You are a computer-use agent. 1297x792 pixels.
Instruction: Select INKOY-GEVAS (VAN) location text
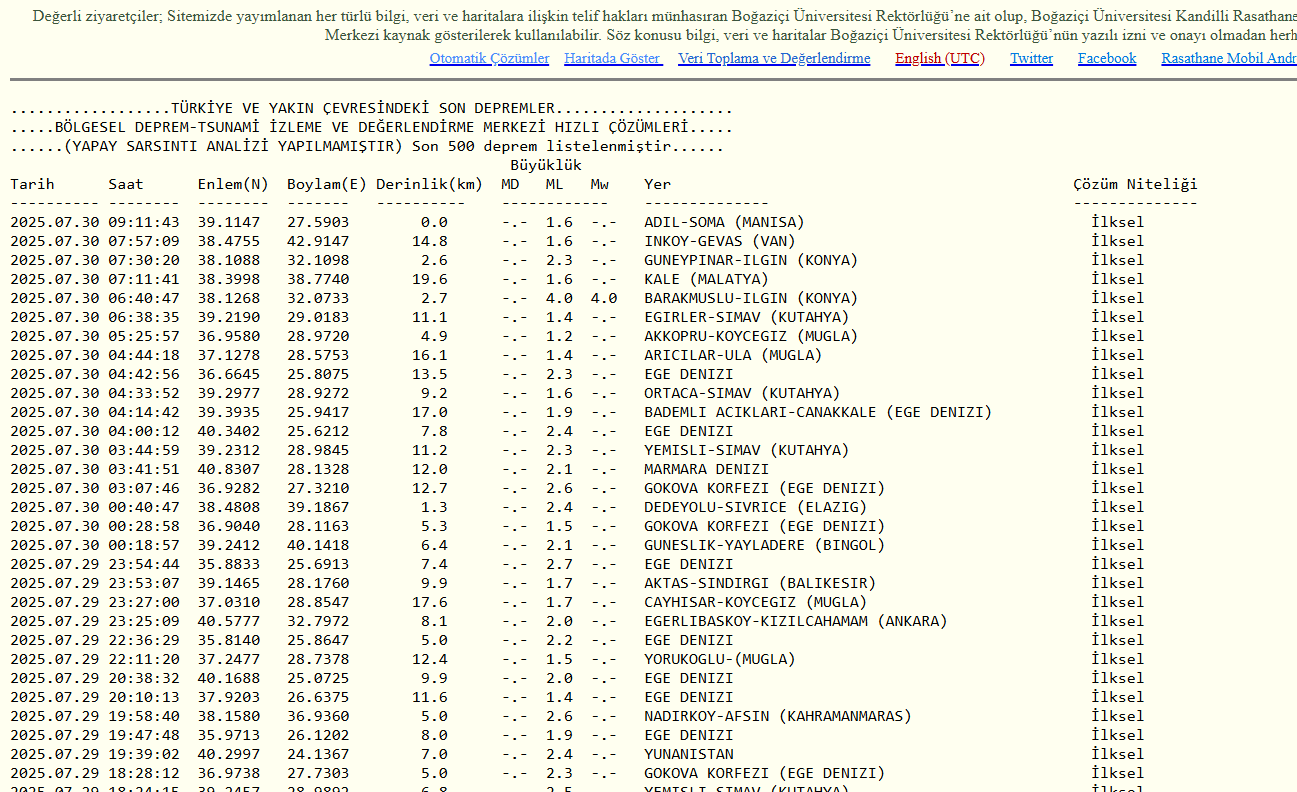[720, 241]
